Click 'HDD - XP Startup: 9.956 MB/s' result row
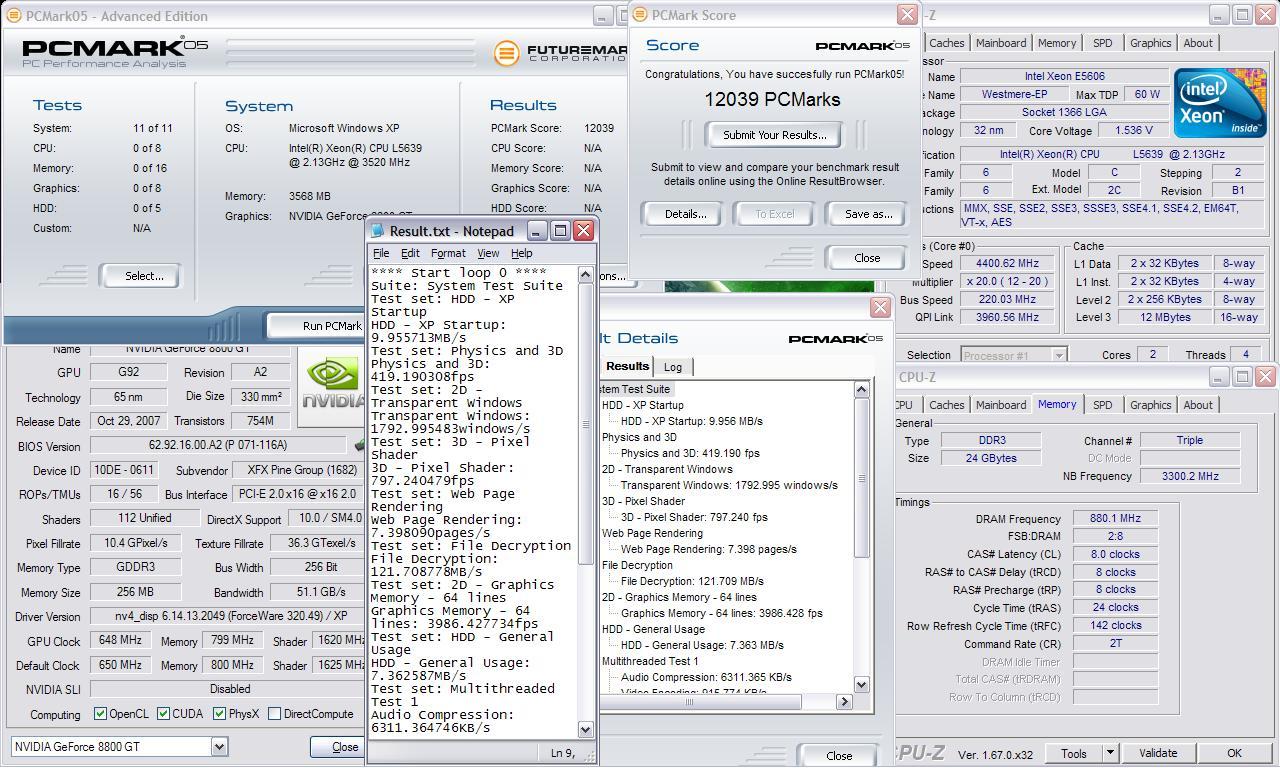Screen dimensions: 1280x768 click(691, 421)
